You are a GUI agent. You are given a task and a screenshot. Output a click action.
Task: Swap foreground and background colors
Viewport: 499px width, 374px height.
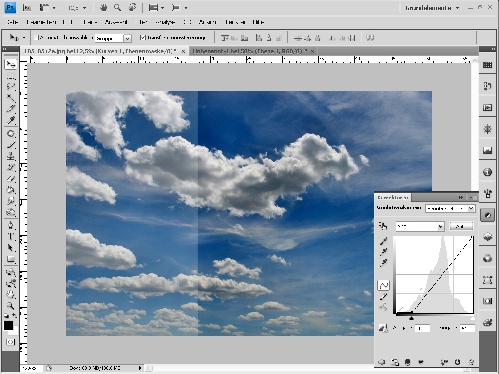coord(14,315)
